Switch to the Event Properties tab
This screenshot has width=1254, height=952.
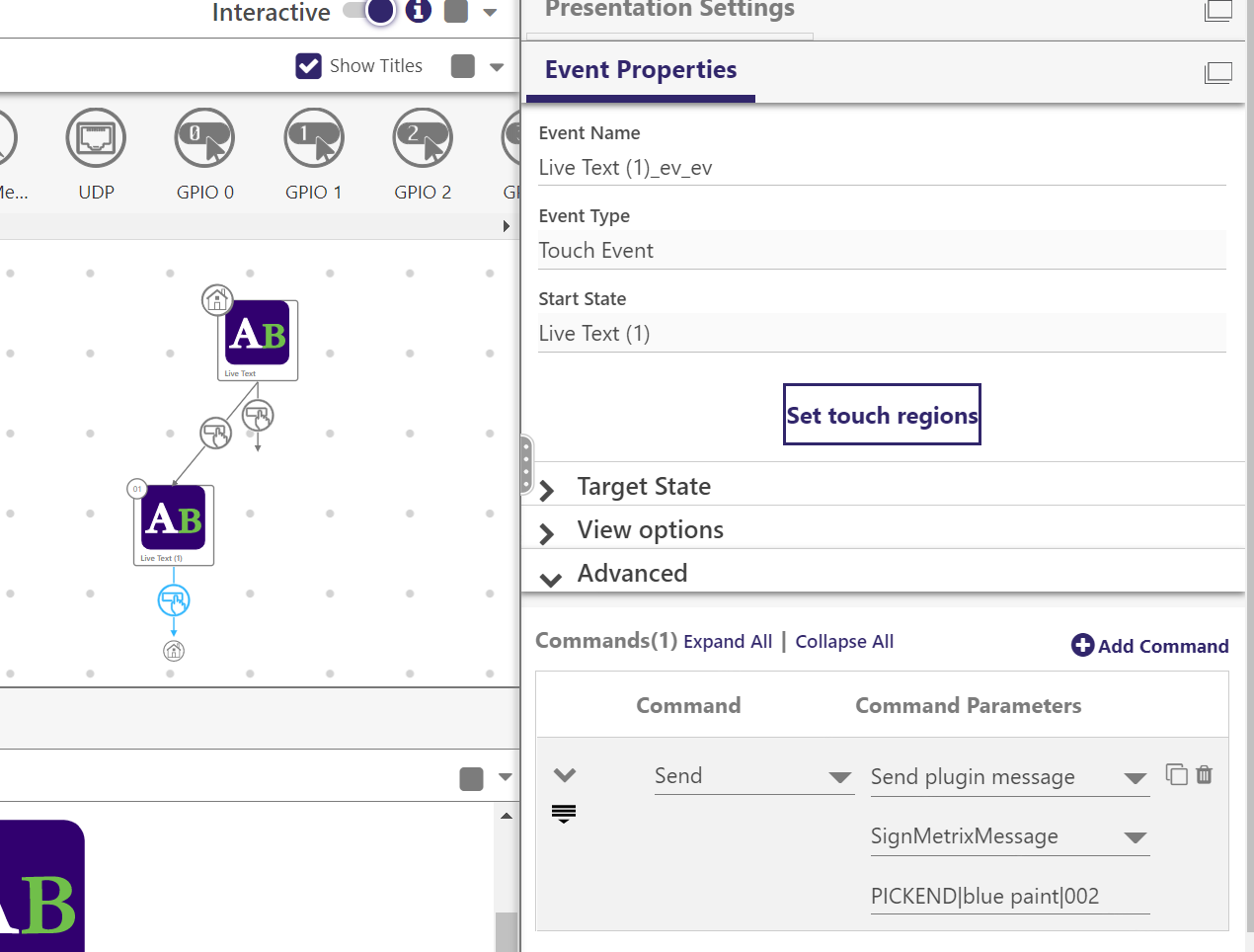(641, 70)
